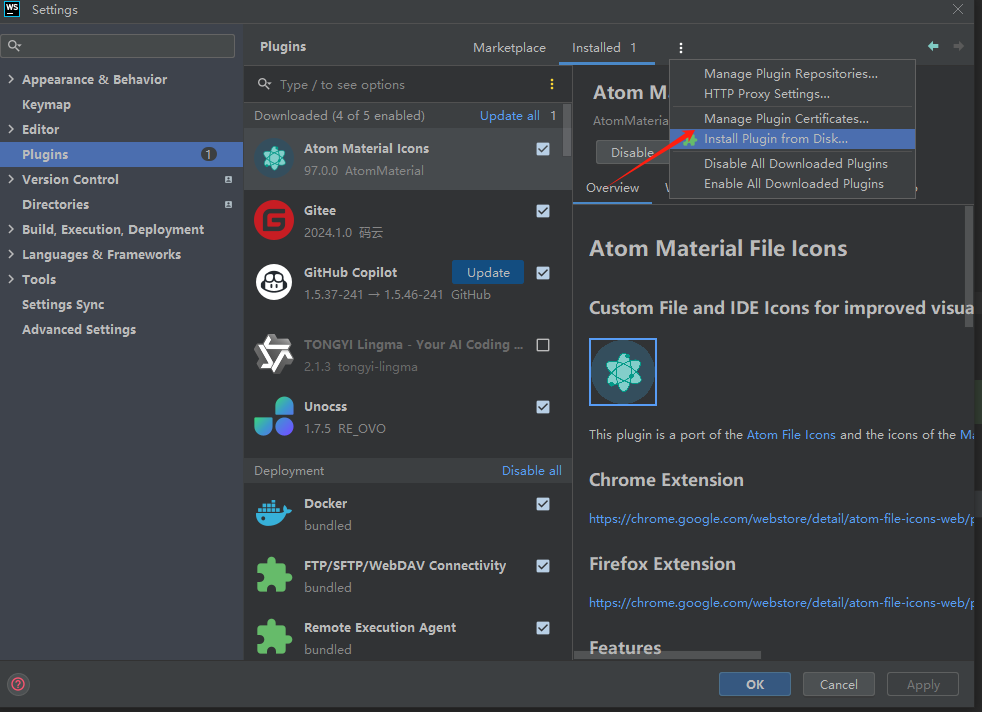Disable the Atom Material Icons plugin checkbox
Image resolution: width=982 pixels, height=712 pixels.
pyautogui.click(x=543, y=149)
